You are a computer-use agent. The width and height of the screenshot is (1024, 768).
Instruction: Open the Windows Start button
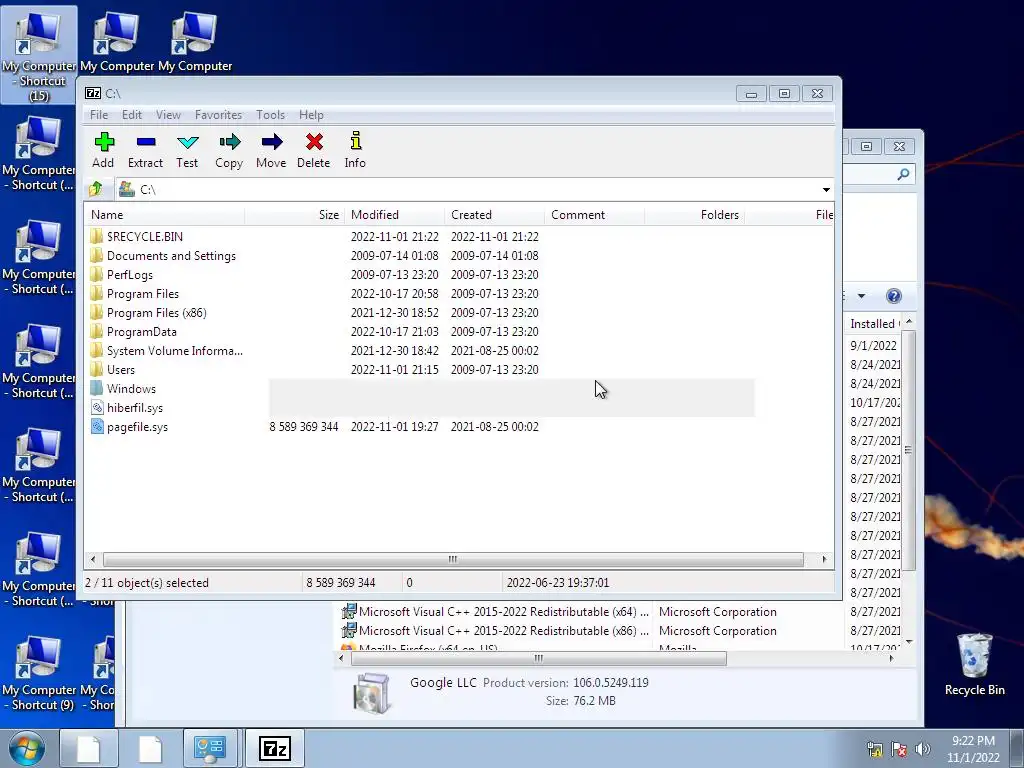pyautogui.click(x=27, y=748)
